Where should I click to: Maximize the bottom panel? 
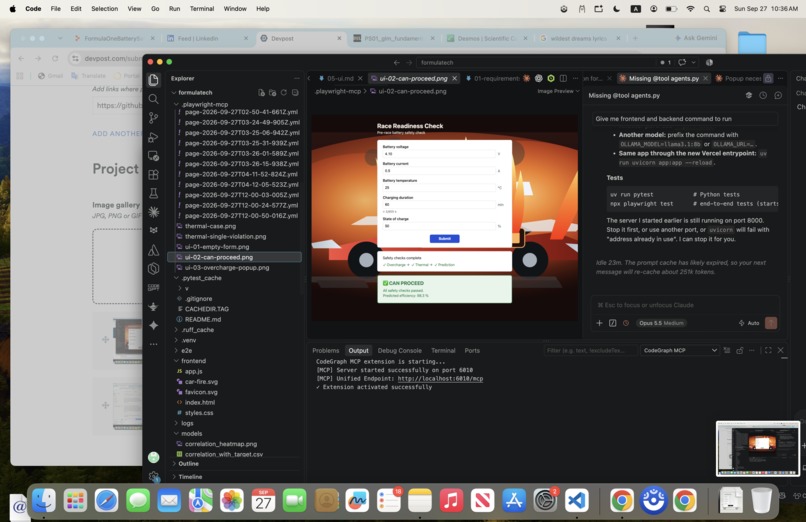point(768,350)
